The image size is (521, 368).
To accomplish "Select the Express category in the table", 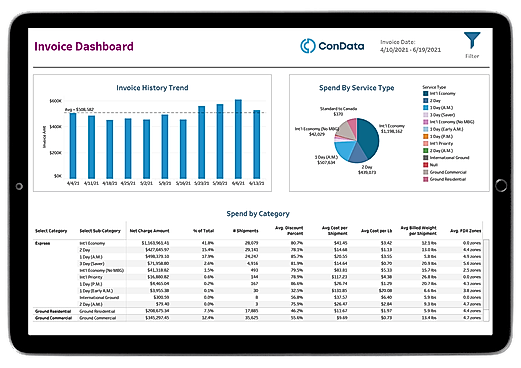I will [42, 243].
